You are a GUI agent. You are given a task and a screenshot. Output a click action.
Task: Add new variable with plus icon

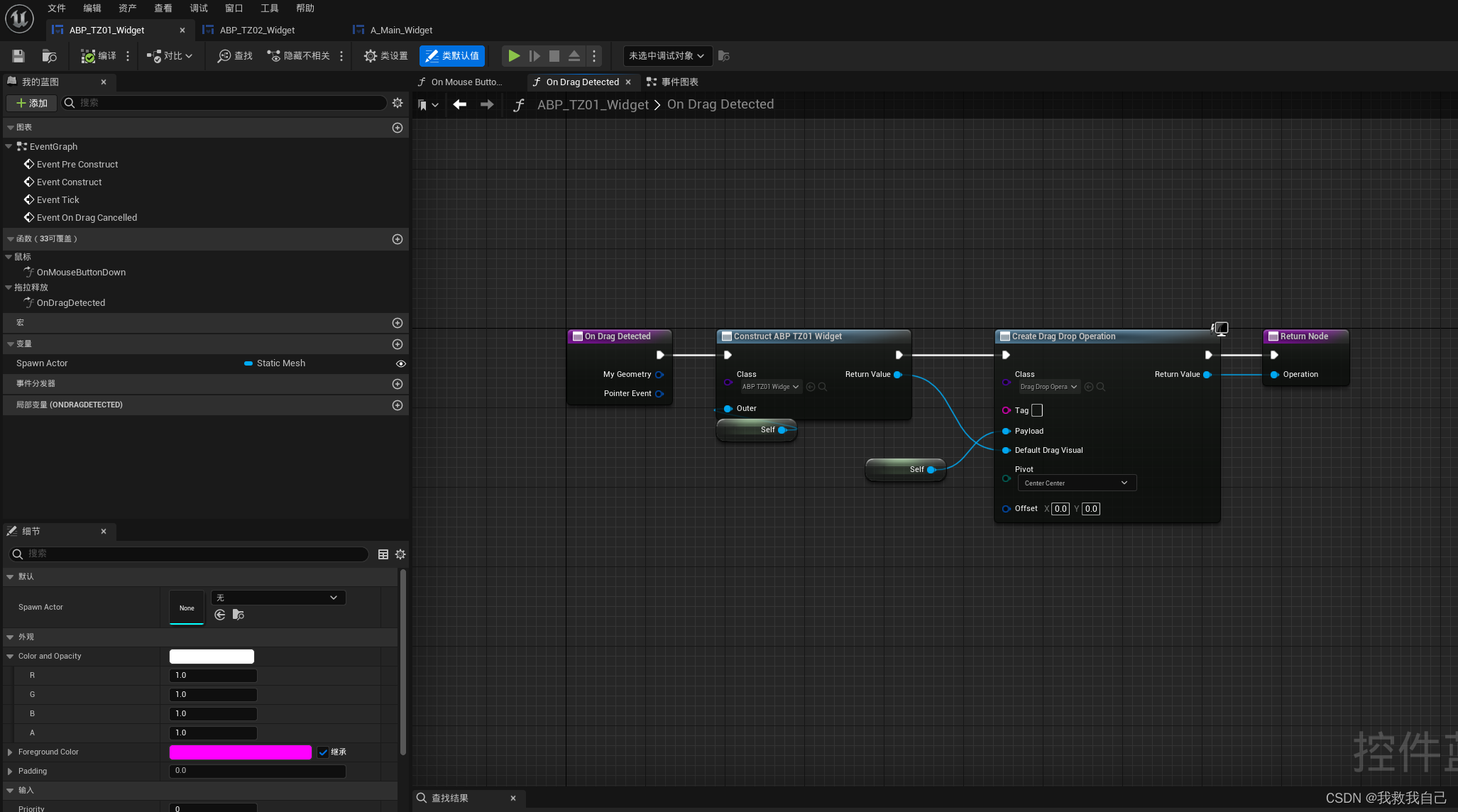click(398, 344)
